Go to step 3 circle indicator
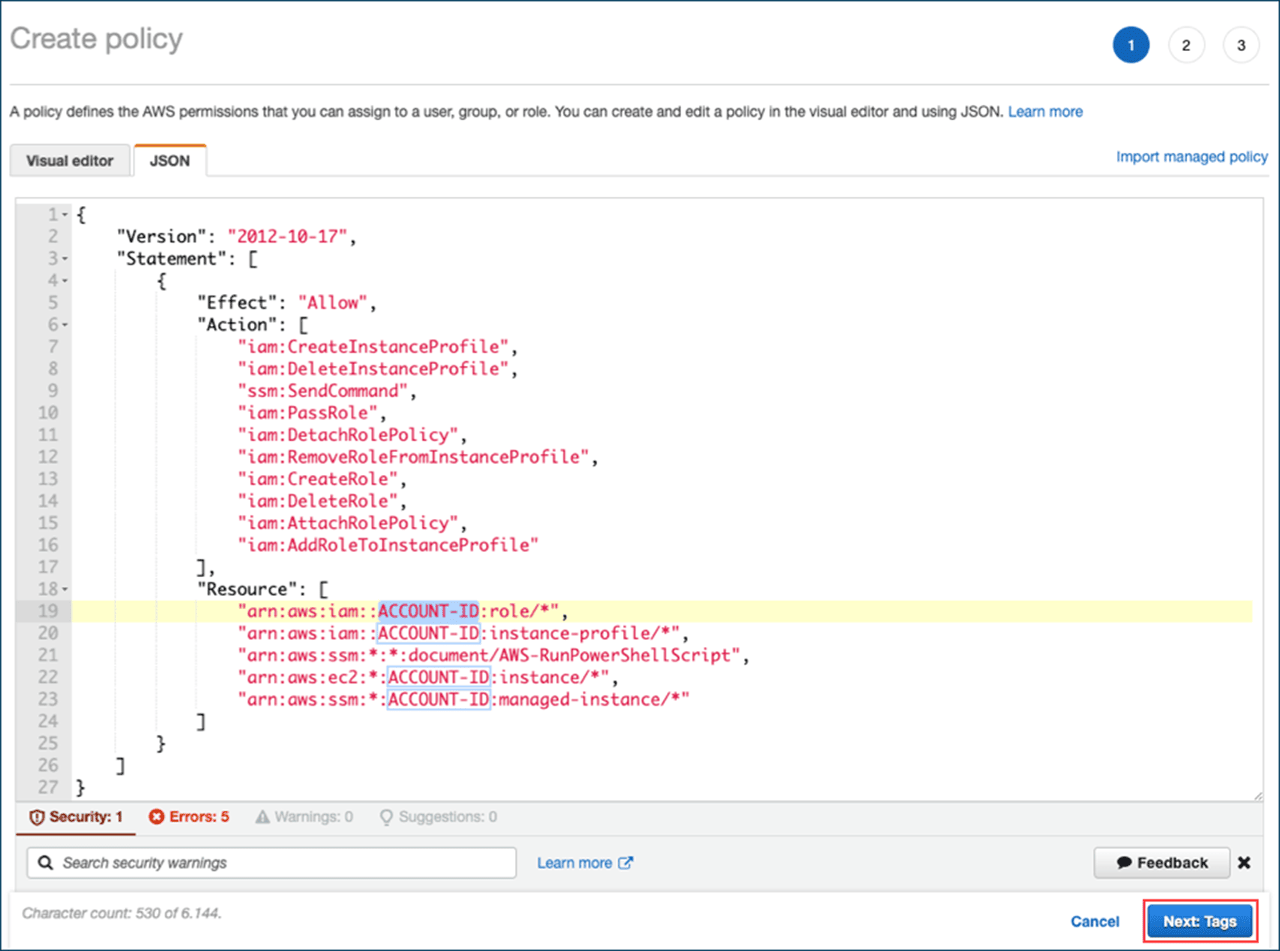 pos(1241,45)
